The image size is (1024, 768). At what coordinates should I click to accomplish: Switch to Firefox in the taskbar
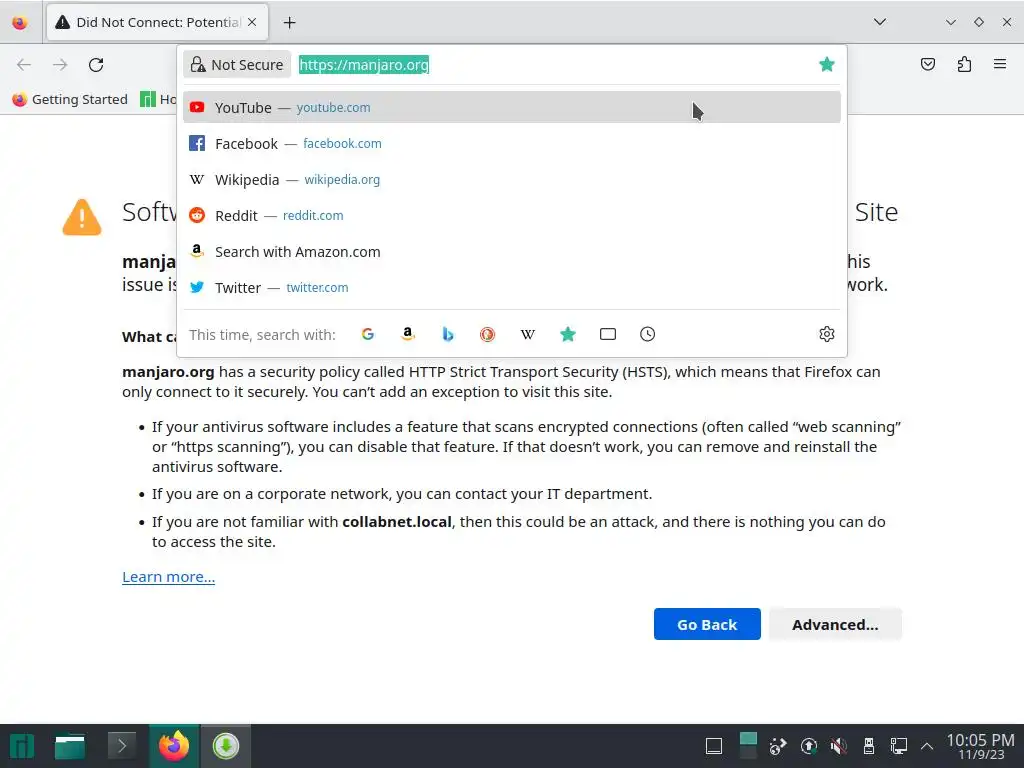174,746
